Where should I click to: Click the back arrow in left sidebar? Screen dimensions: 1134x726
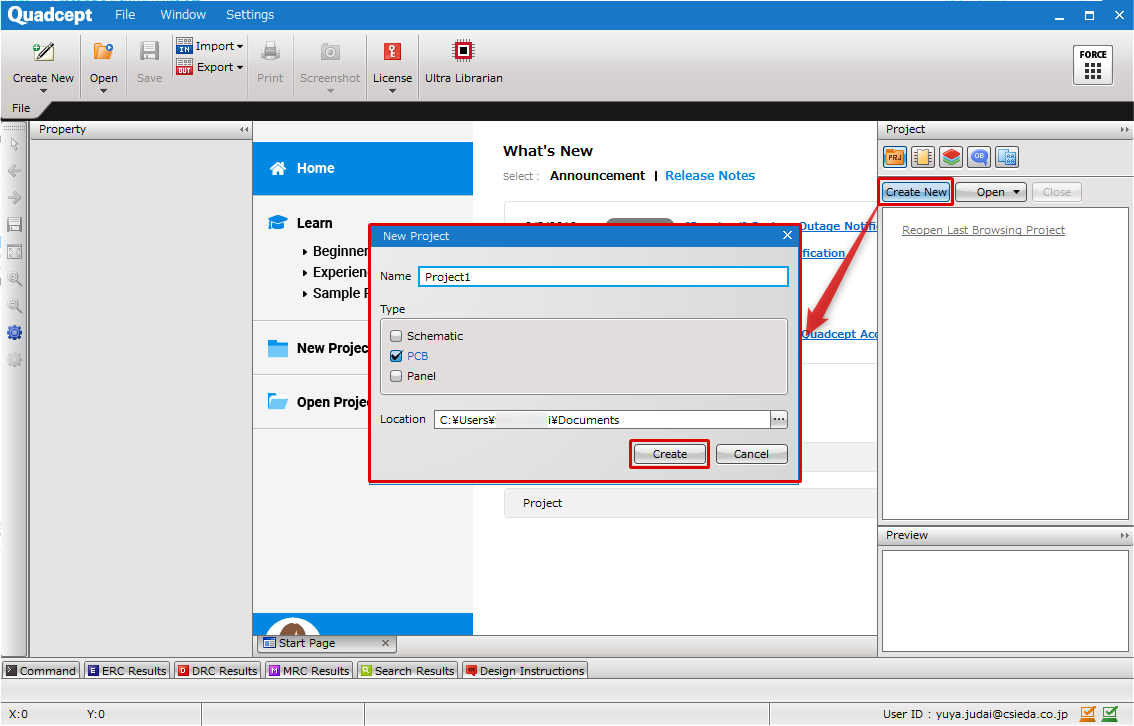[14, 171]
